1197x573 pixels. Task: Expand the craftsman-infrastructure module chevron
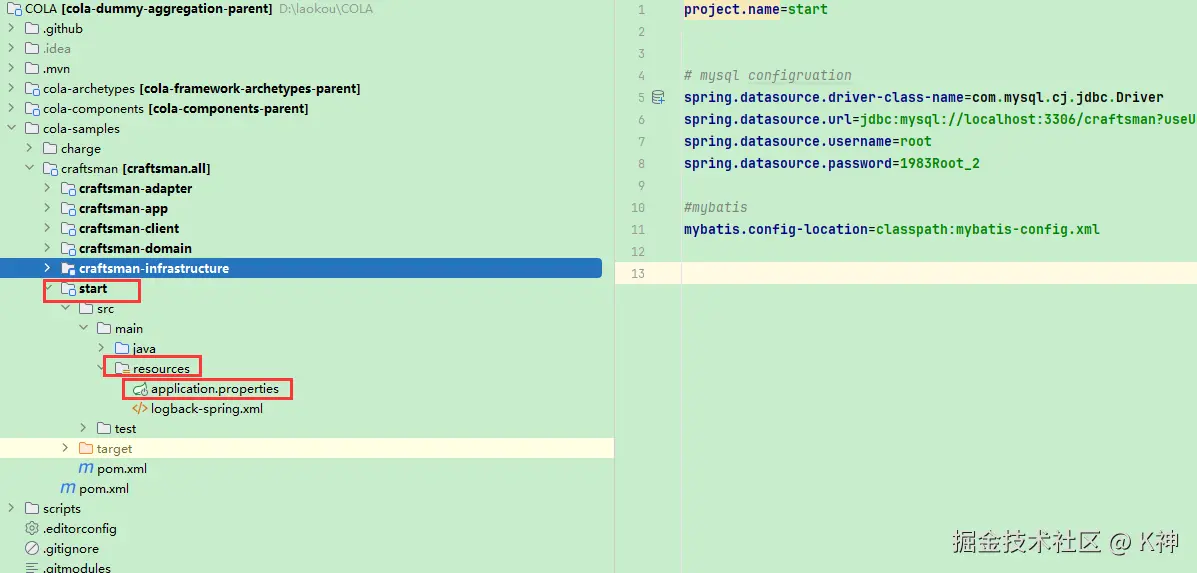click(47, 268)
